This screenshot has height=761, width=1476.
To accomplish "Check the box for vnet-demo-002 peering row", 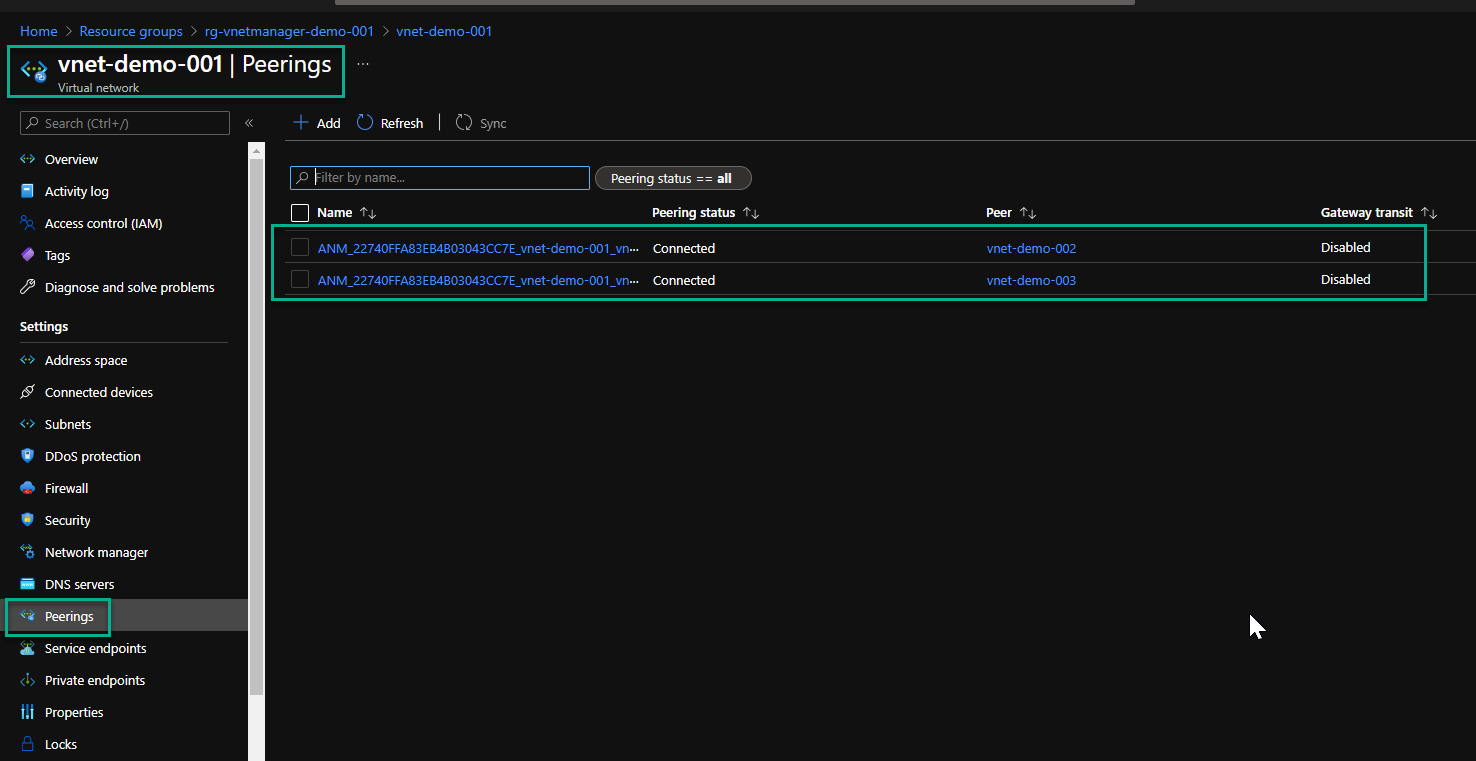I will [300, 247].
